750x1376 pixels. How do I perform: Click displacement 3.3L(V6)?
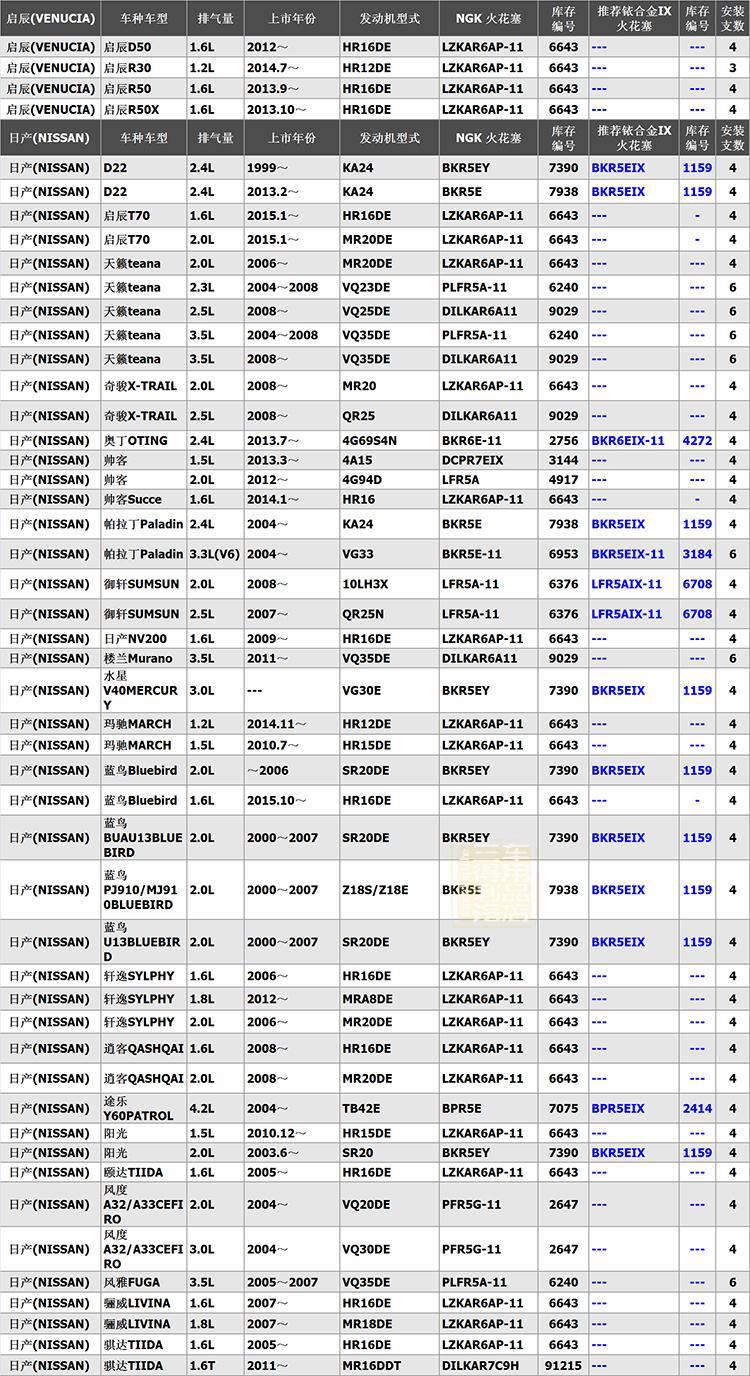tap(215, 554)
